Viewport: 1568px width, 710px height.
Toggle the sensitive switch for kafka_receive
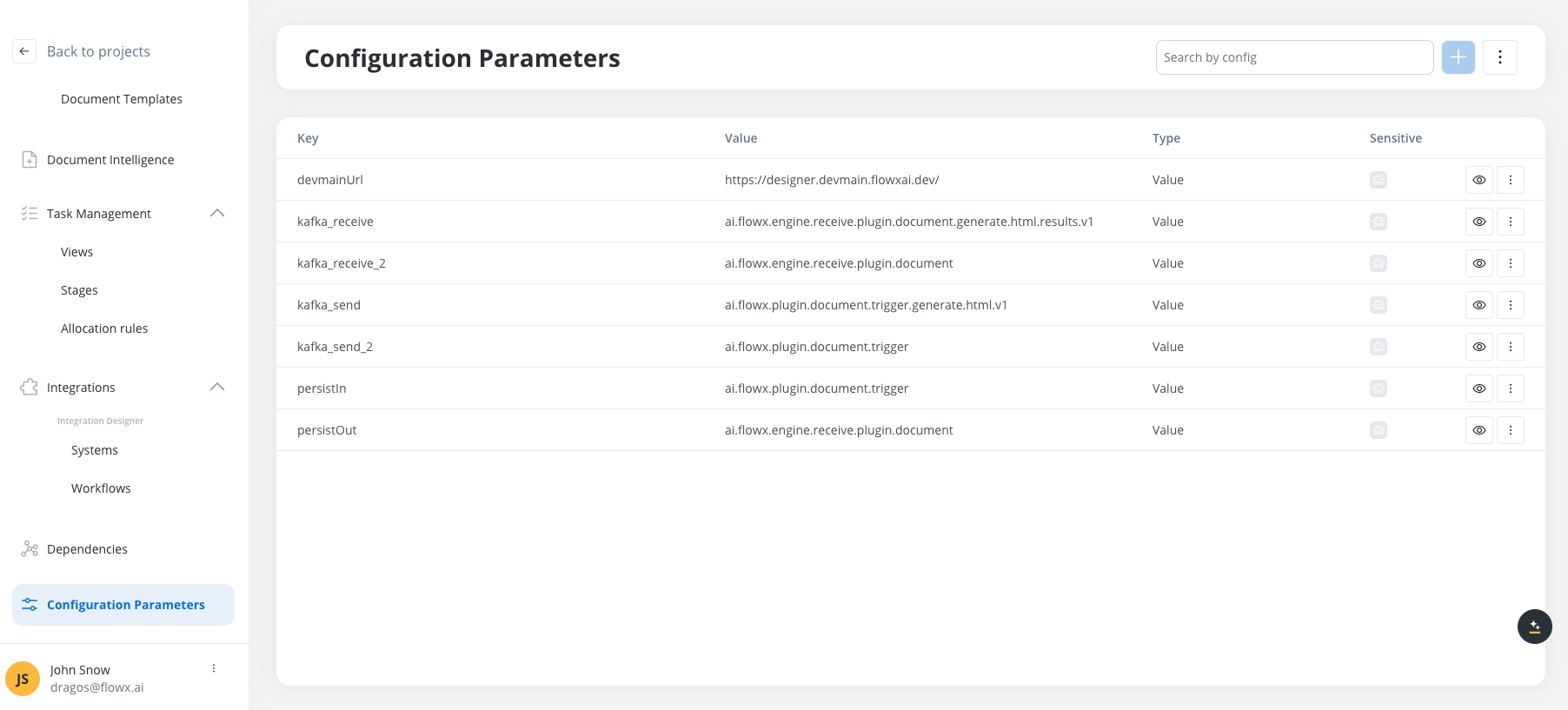tap(1379, 222)
